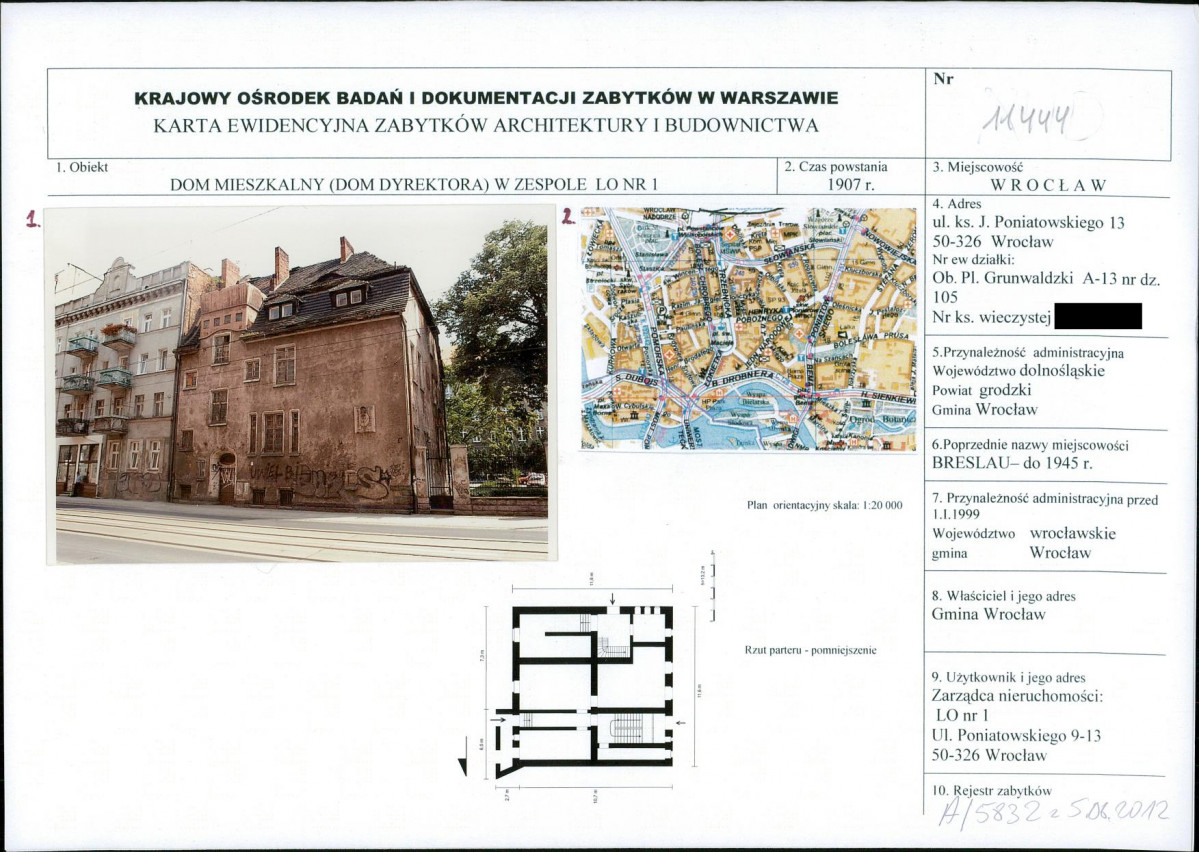Screen dimensions: 1199x852
Task: Click '8. Właściciel i jego adres' heading
Action: [x=1003, y=596]
